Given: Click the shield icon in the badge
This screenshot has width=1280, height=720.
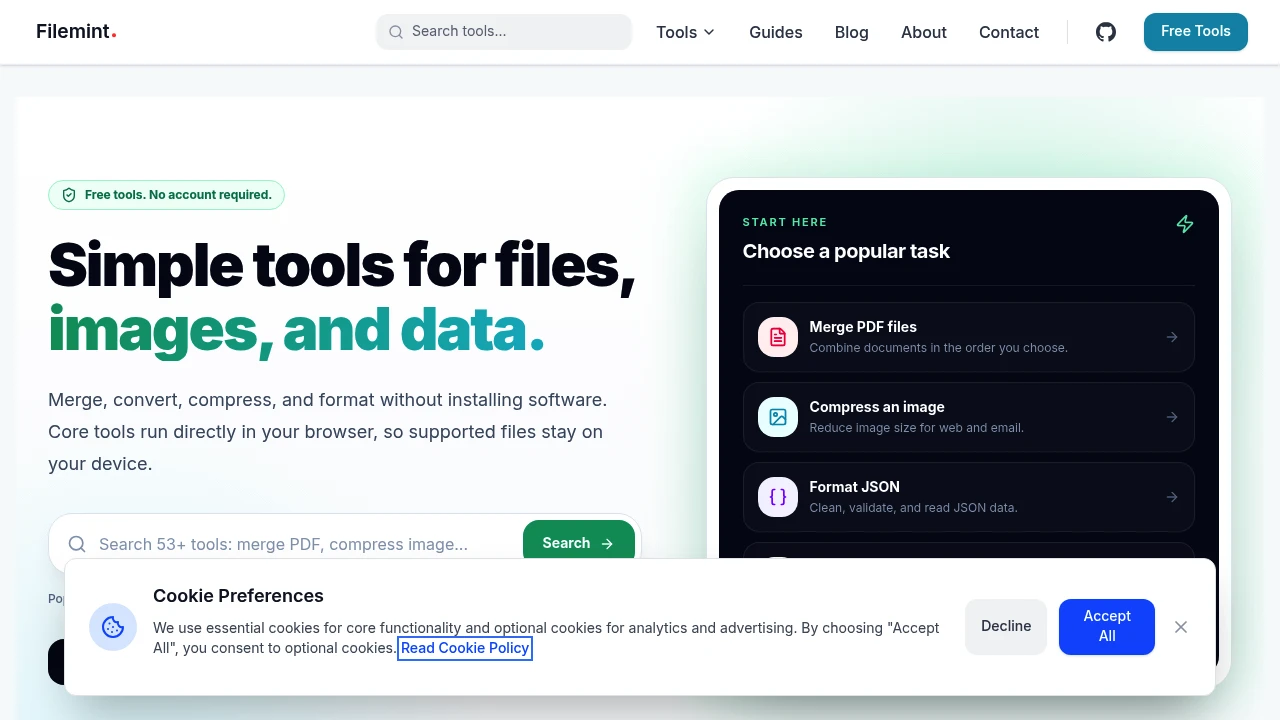Looking at the screenshot, I should (69, 195).
